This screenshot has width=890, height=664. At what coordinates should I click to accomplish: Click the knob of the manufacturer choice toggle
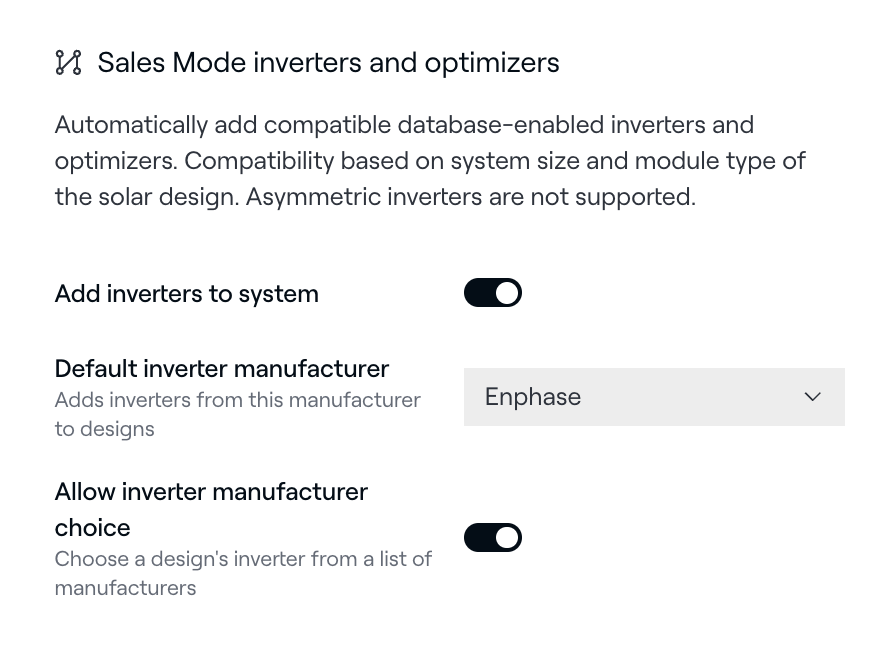(507, 538)
